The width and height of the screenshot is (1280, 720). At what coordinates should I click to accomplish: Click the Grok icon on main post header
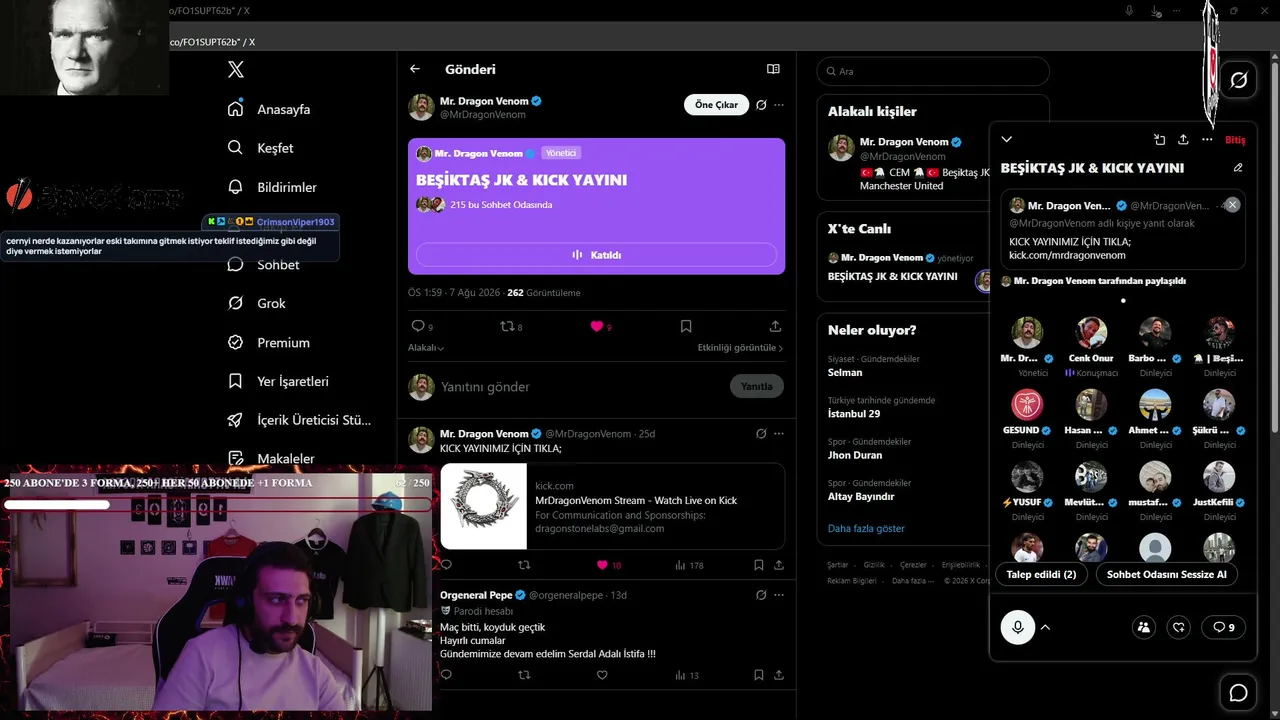coord(761,105)
